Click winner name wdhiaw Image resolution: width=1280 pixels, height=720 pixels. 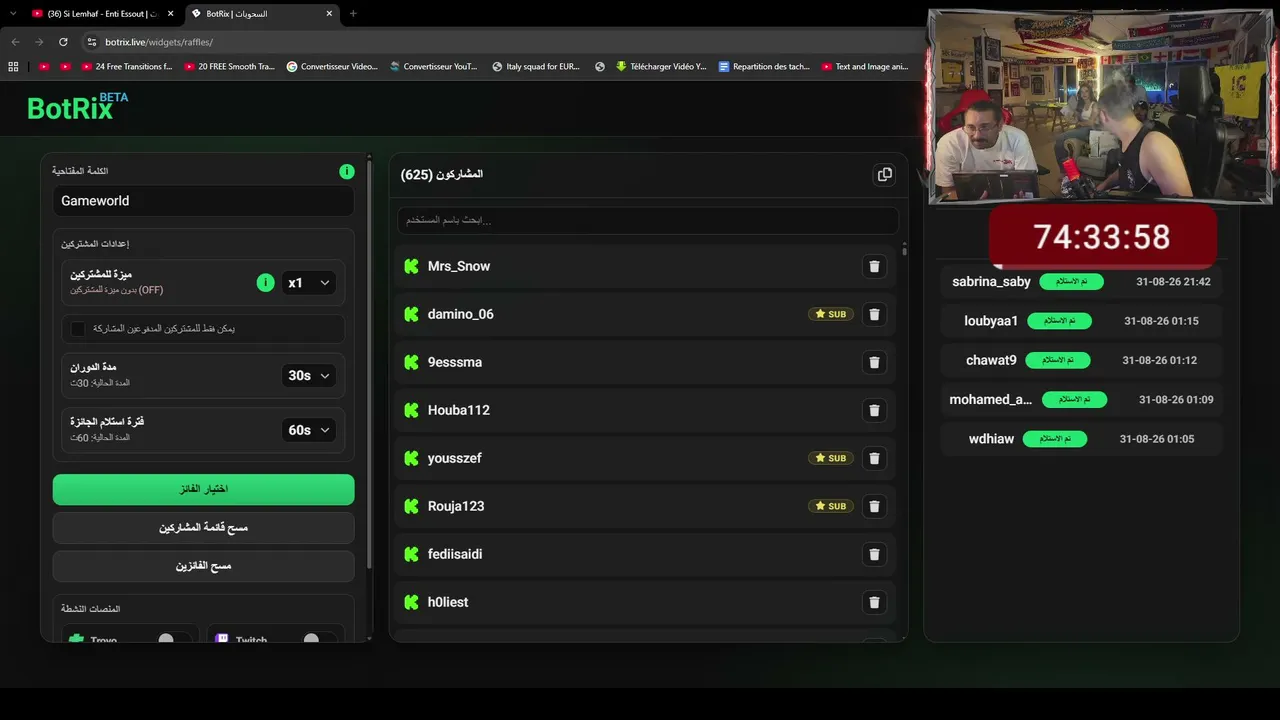[x=991, y=439]
